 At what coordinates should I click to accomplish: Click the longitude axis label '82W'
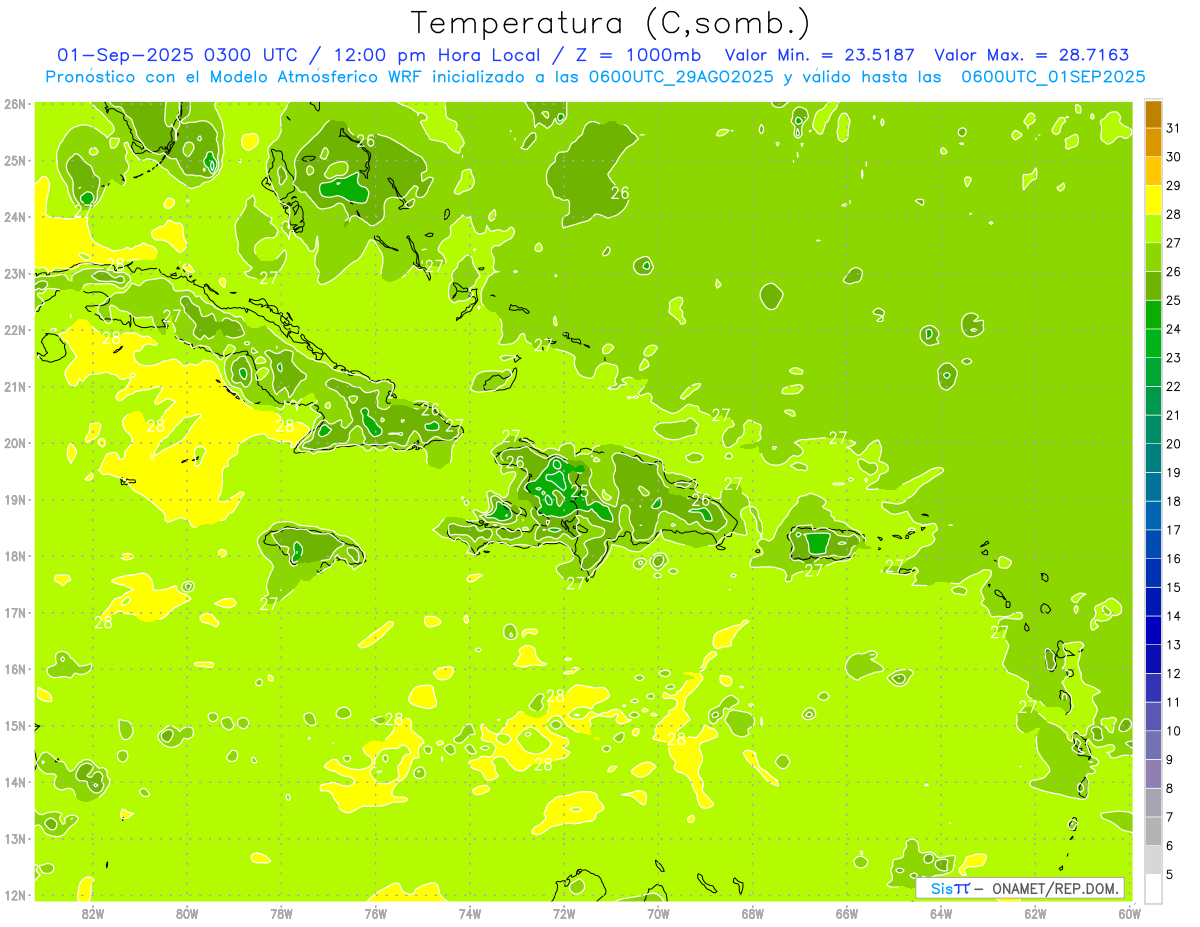pyautogui.click(x=92, y=913)
